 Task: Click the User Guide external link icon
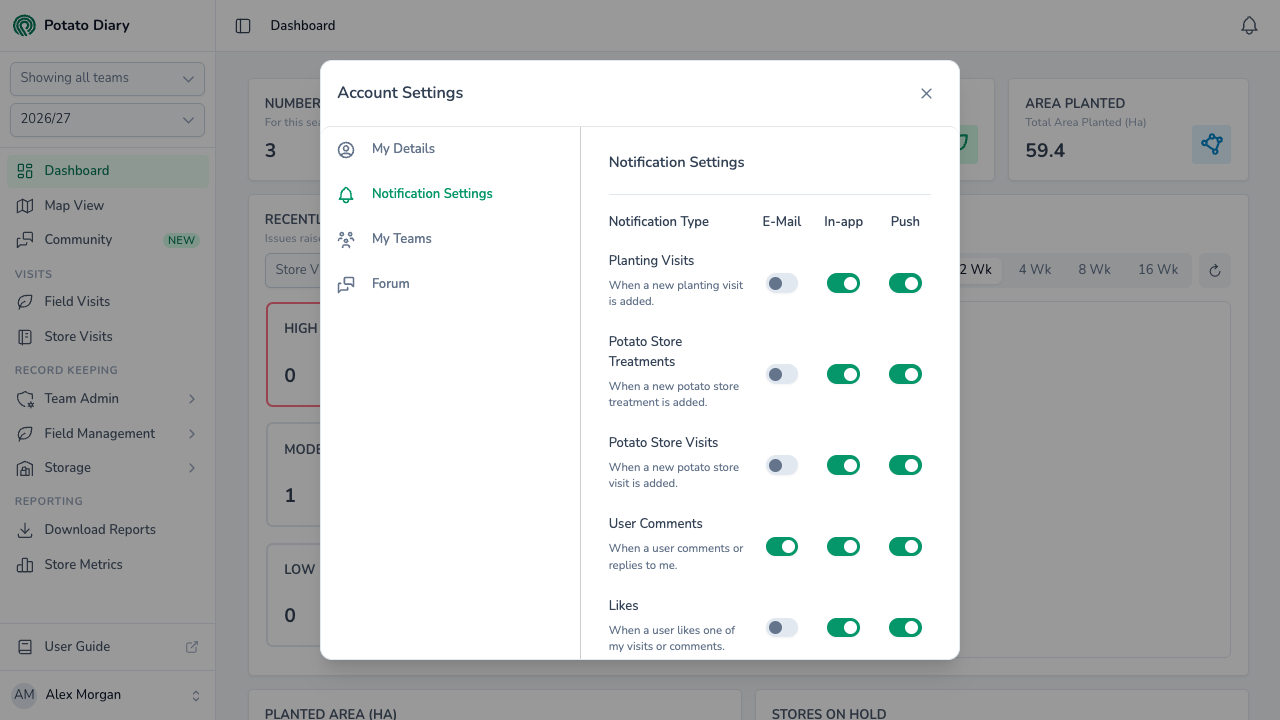[x=192, y=647]
